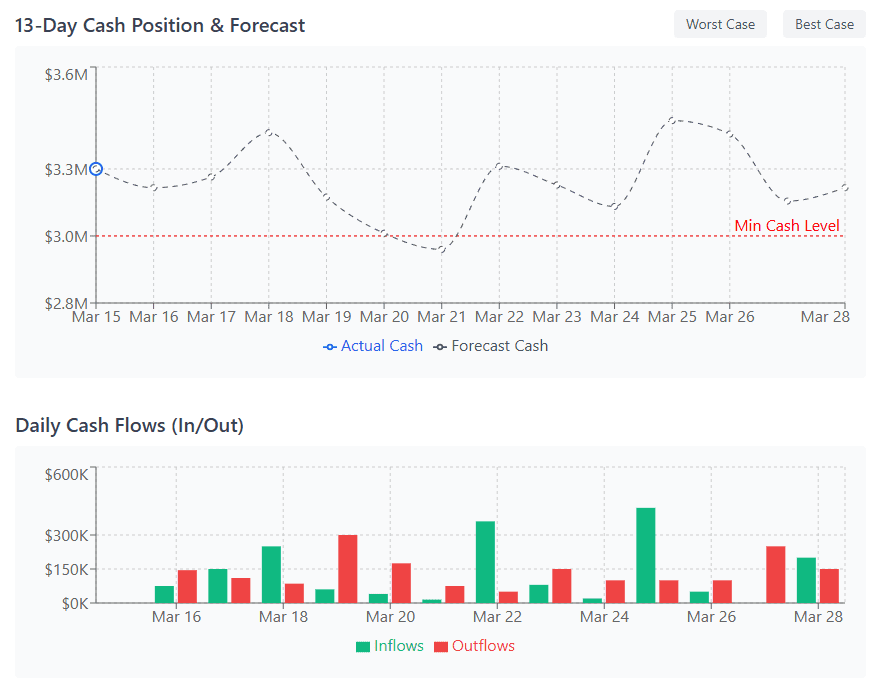Click the red outflow bar for Mar 16
Screen dimensions: 873x691
pos(187,586)
